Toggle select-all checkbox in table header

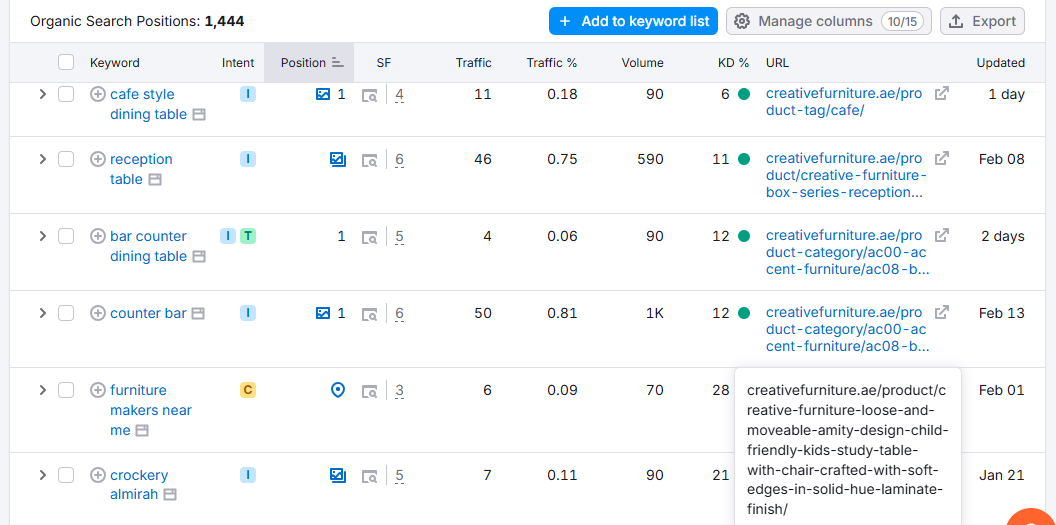coord(65,63)
